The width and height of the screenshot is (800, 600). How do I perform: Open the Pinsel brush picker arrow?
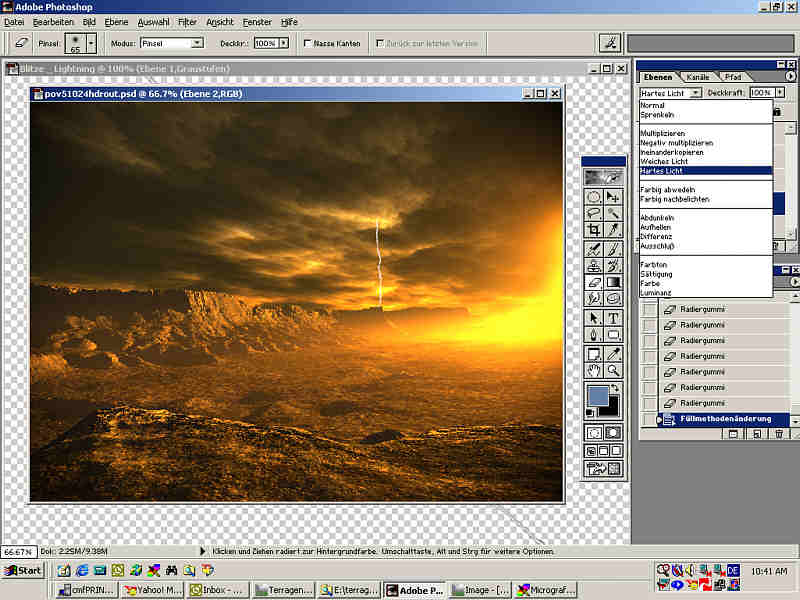point(91,43)
